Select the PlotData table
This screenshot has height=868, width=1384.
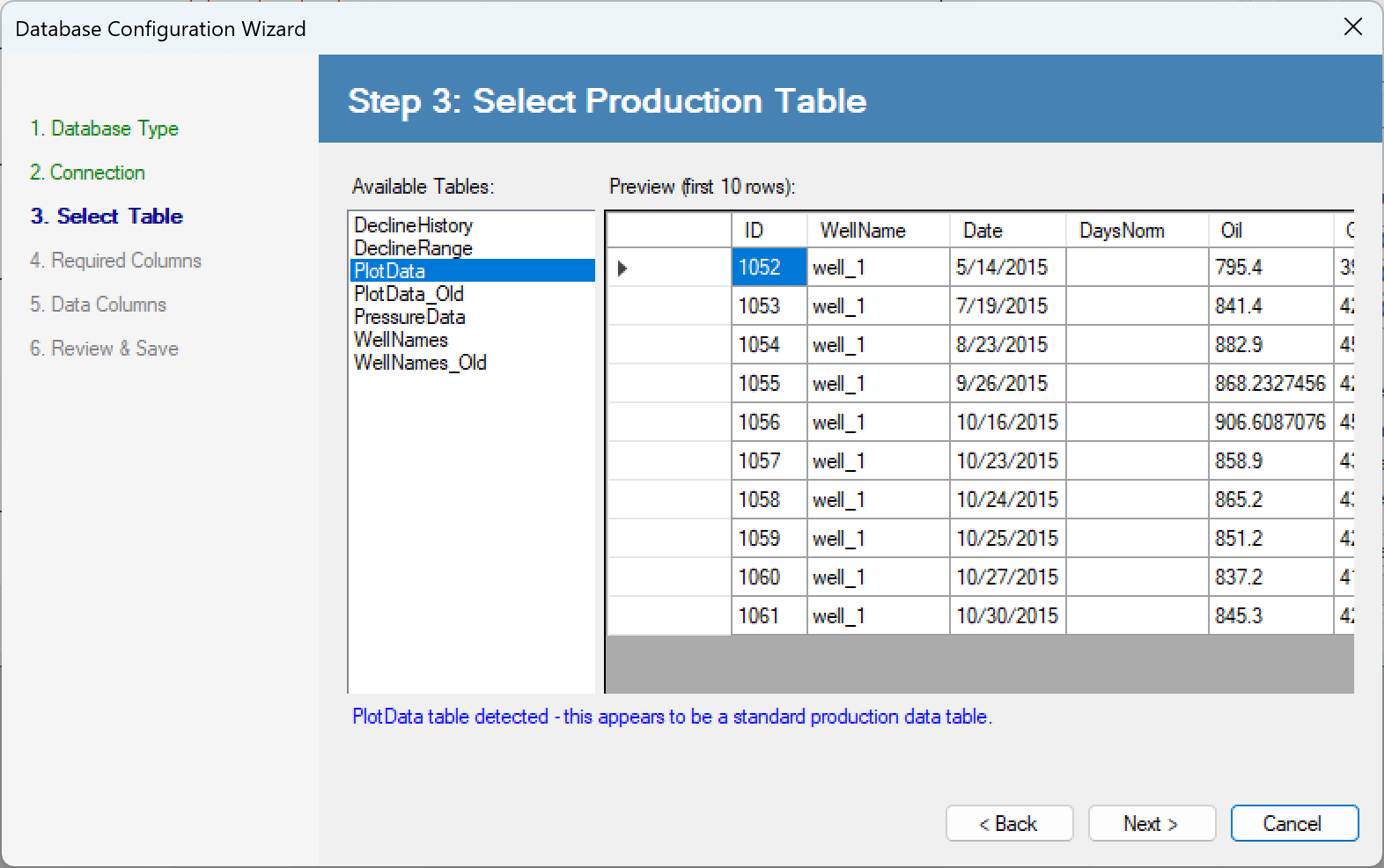coord(472,271)
